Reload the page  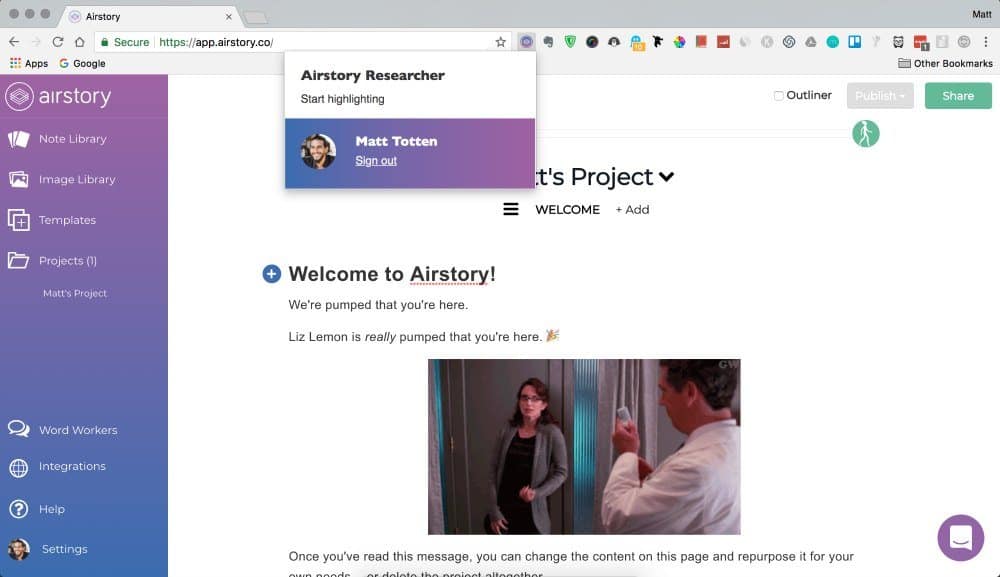(57, 42)
